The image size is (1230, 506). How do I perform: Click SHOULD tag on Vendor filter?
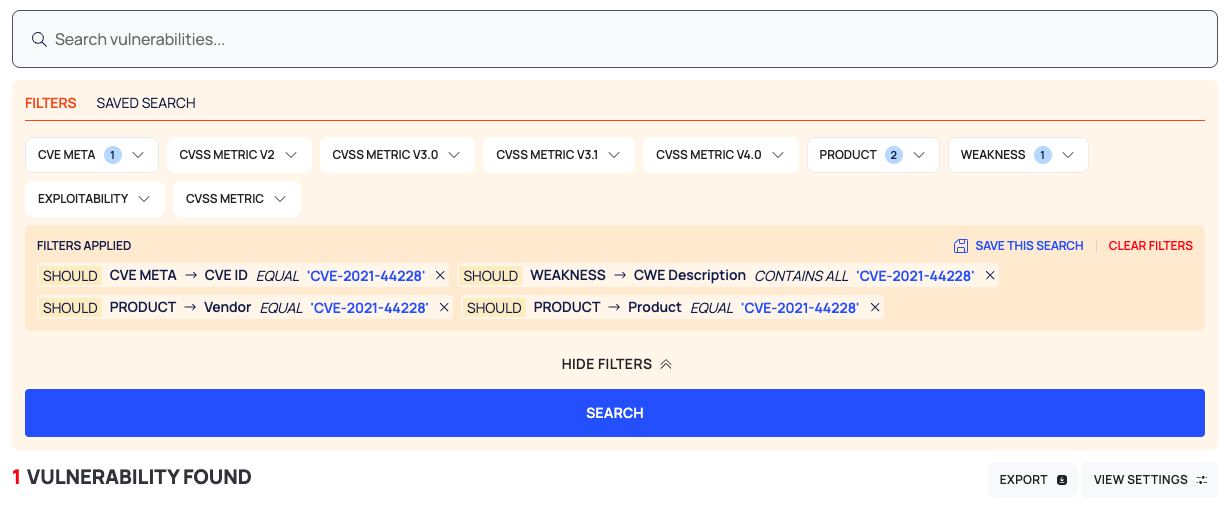[70, 308]
